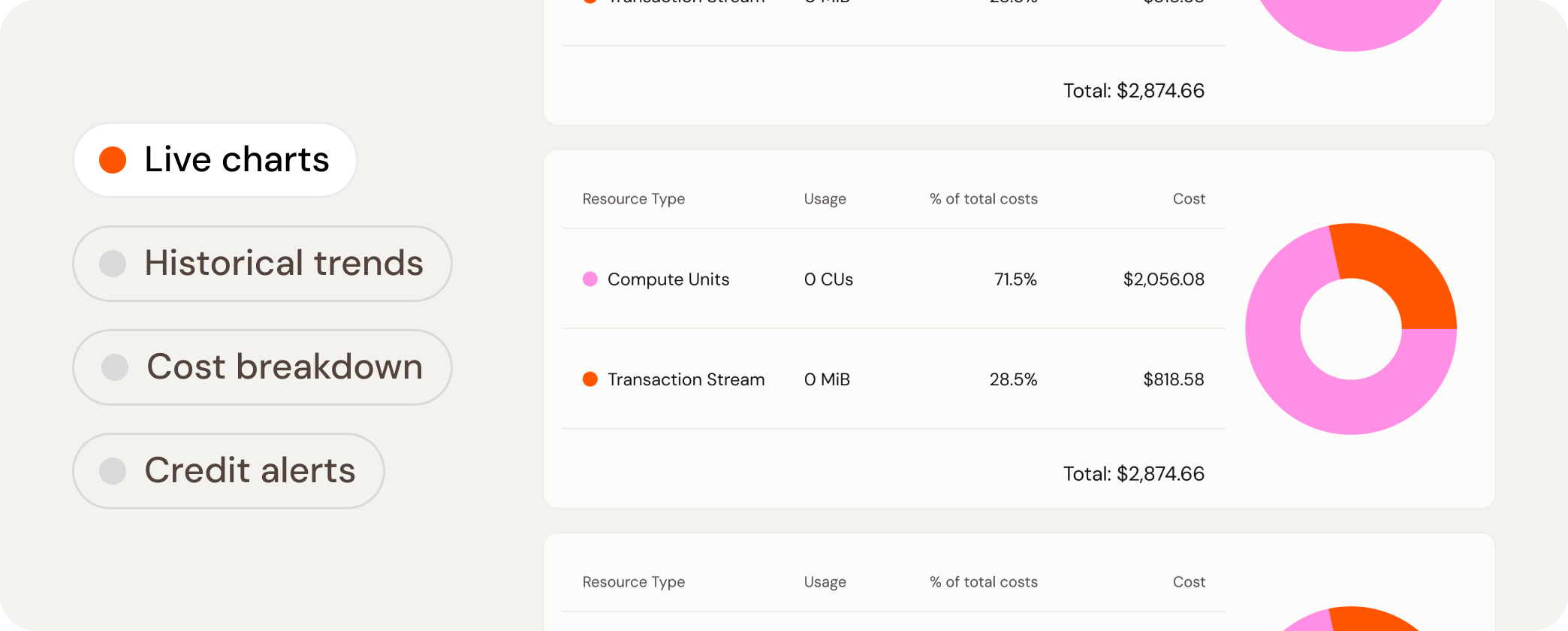This screenshot has height=631, width=1568.
Task: Open the Cost breakdown tab
Action: pyautogui.click(x=262, y=367)
